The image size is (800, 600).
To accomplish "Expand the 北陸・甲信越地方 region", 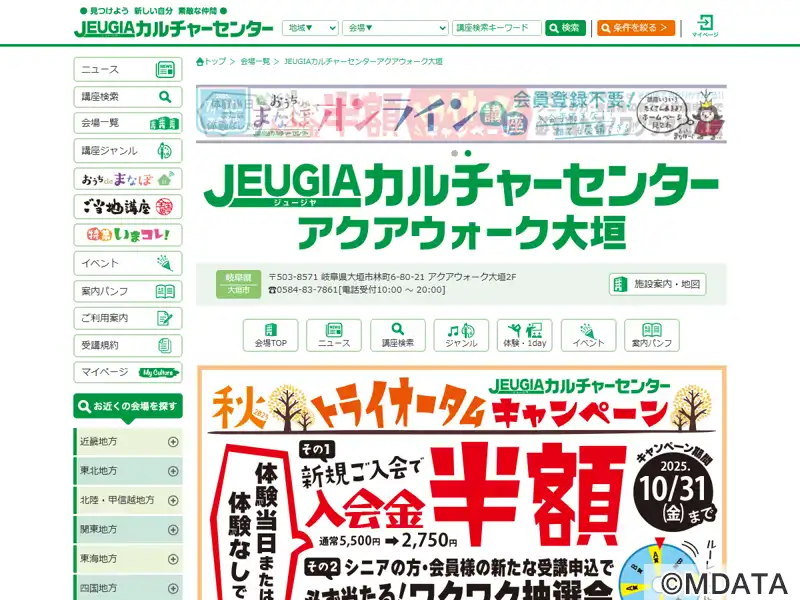I will click(x=128, y=501).
